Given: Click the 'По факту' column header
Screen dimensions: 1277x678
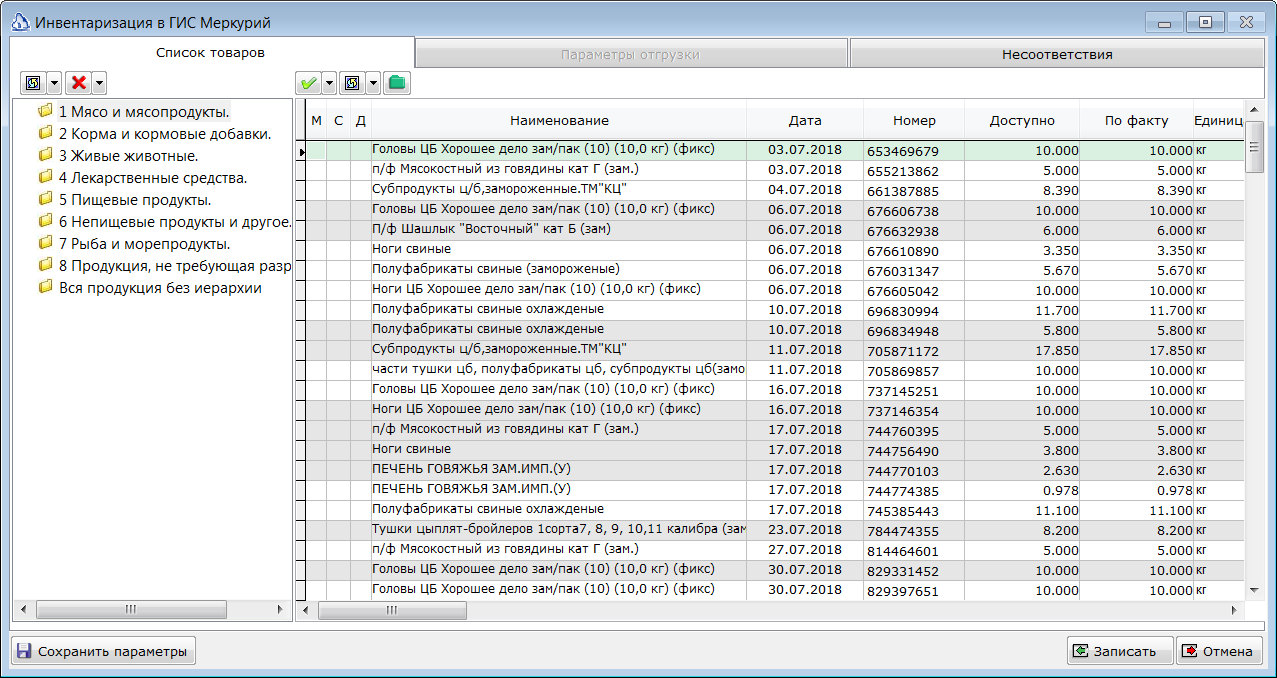Looking at the screenshot, I should point(1136,120).
